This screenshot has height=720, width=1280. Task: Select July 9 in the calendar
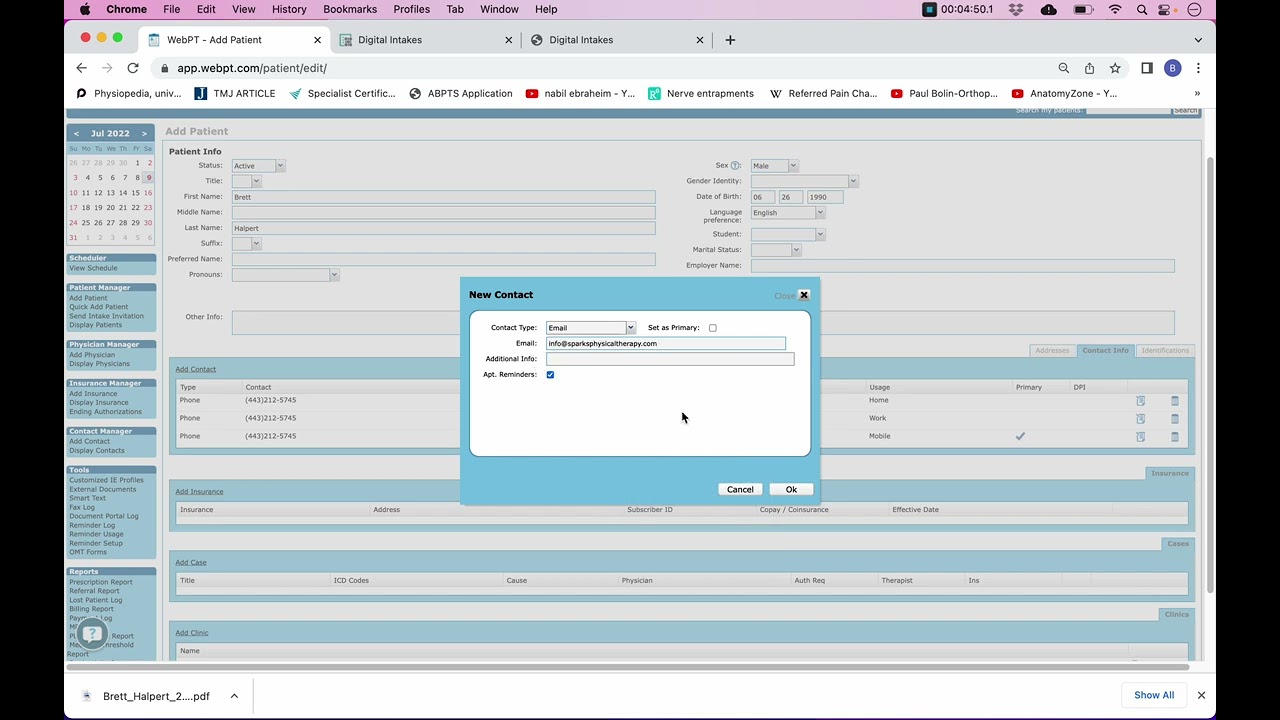[x=149, y=177]
